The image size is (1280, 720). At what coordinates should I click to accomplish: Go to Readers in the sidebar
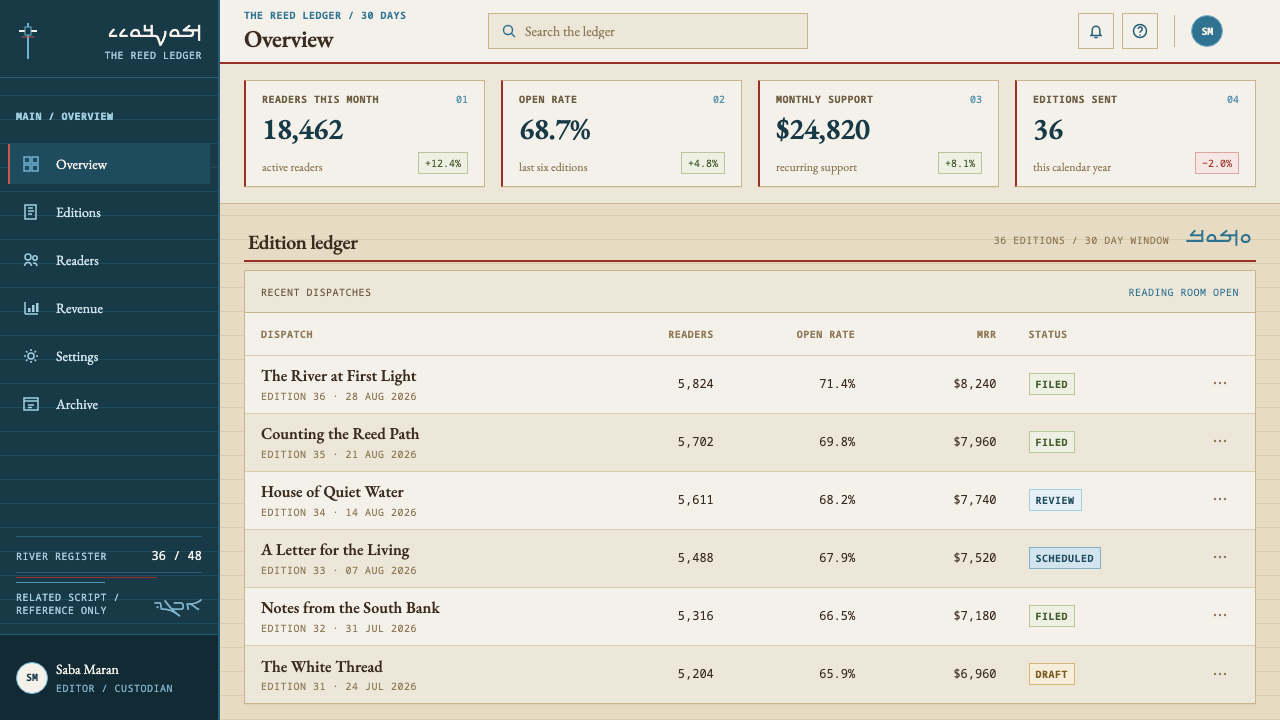(x=109, y=260)
